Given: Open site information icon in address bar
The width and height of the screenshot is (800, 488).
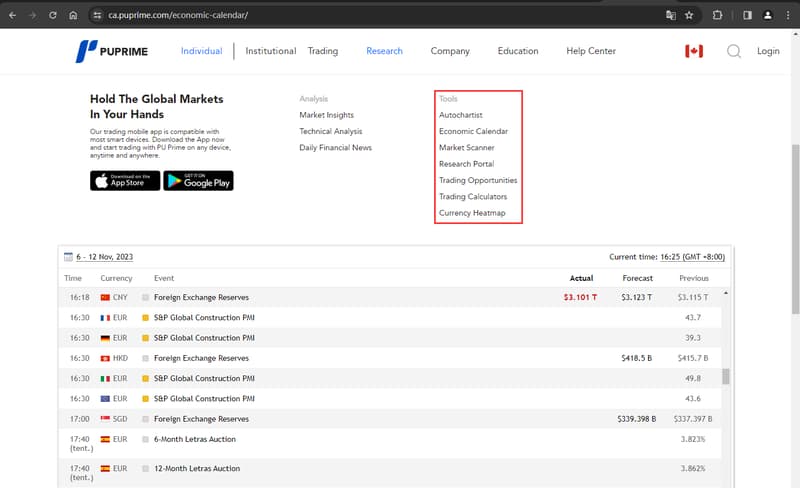Looking at the screenshot, I should (97, 15).
